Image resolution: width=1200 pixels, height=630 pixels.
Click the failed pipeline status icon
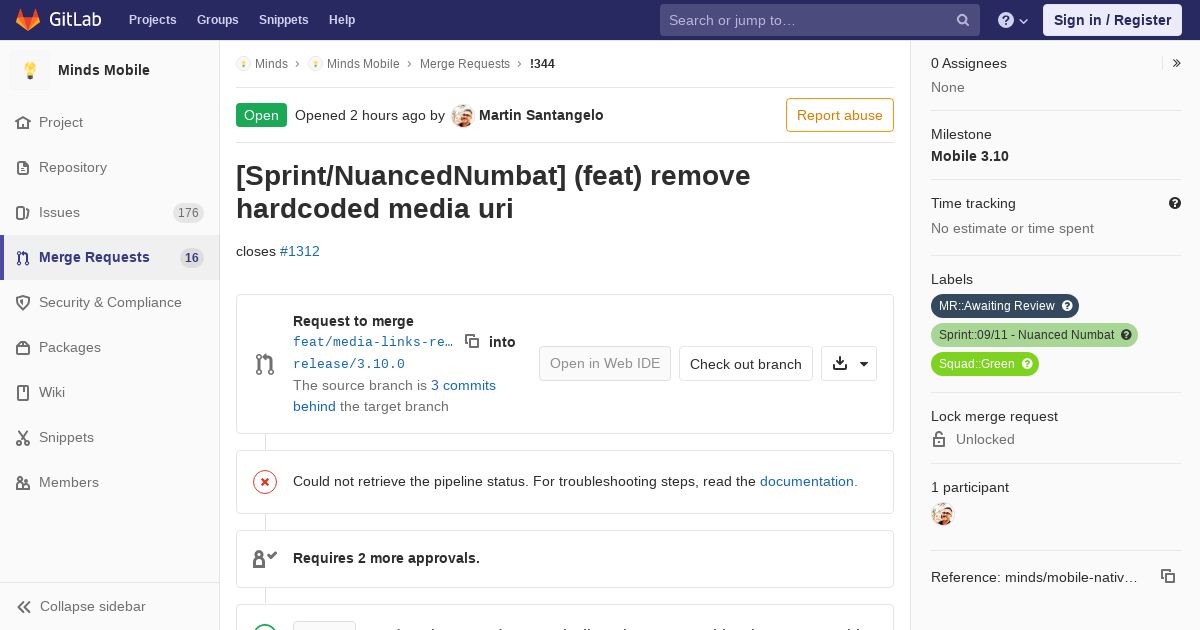point(265,482)
